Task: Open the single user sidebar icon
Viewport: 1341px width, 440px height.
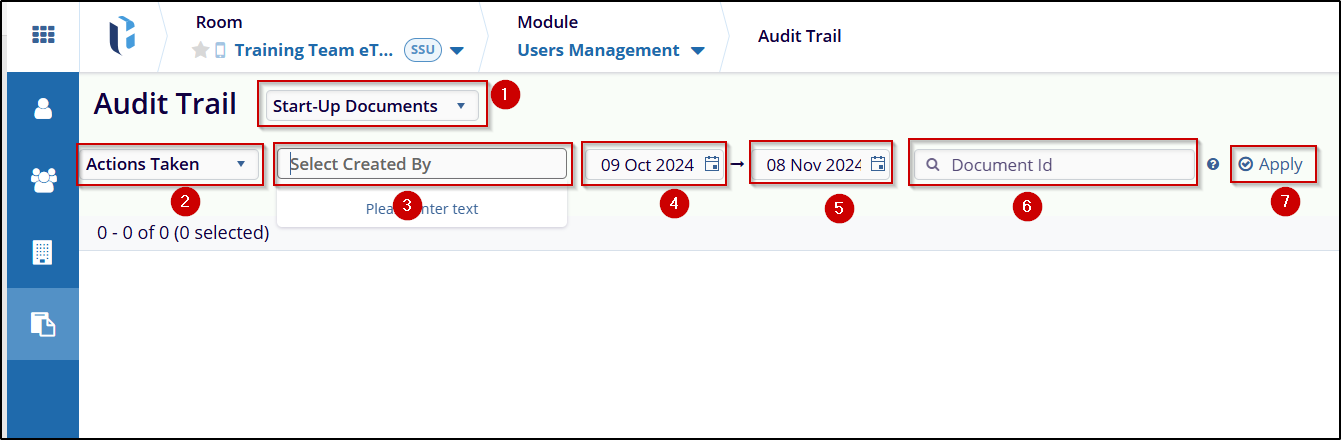Action: tap(43, 108)
